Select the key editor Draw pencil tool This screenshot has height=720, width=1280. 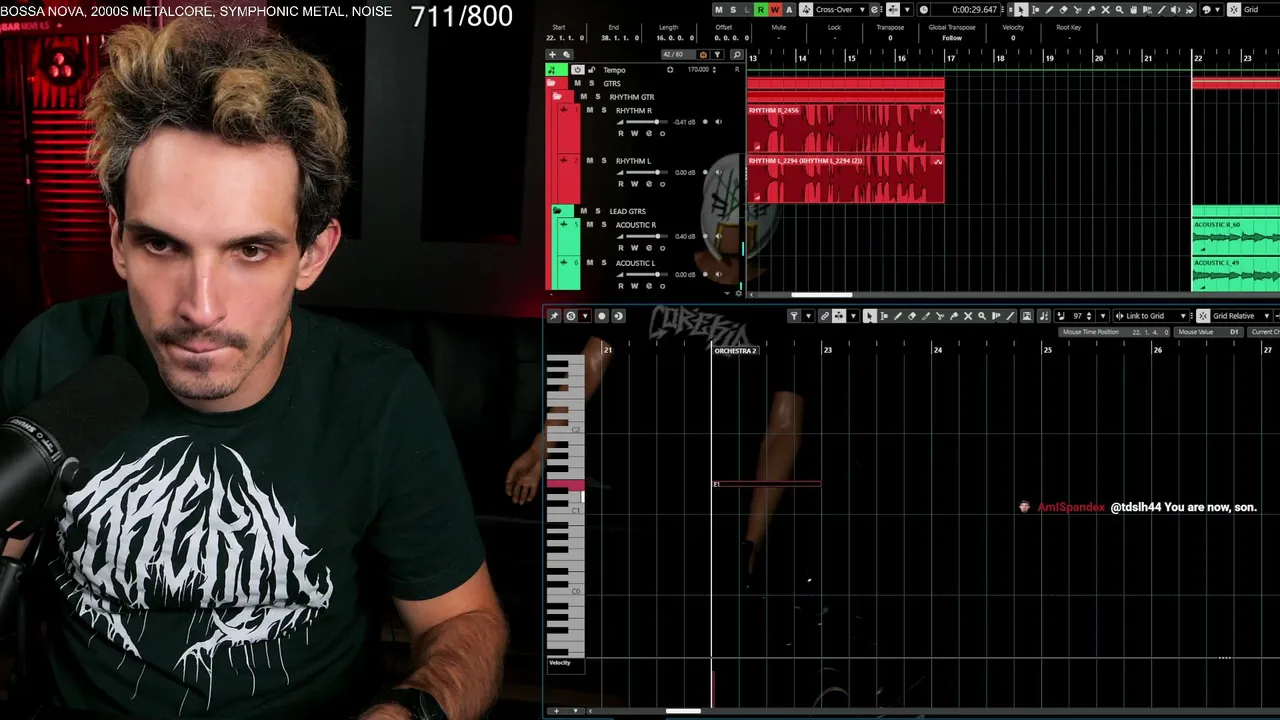pos(898,316)
